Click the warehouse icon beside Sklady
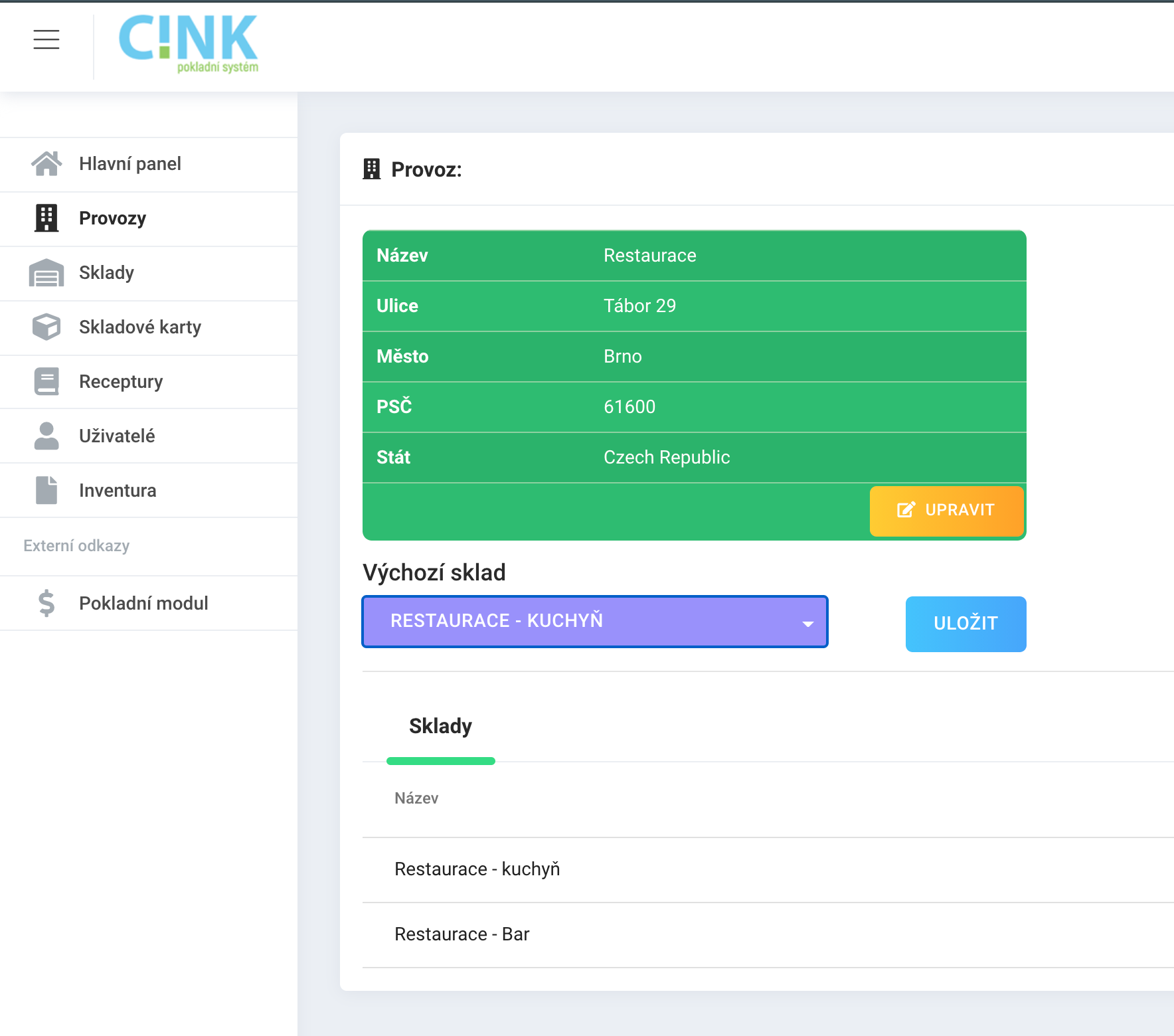Image resolution: width=1174 pixels, height=1036 pixels. (46, 272)
